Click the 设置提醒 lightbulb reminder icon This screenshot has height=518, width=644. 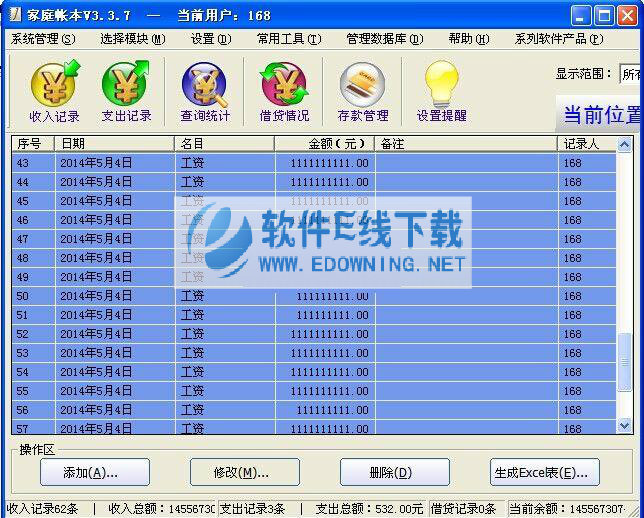441,91
